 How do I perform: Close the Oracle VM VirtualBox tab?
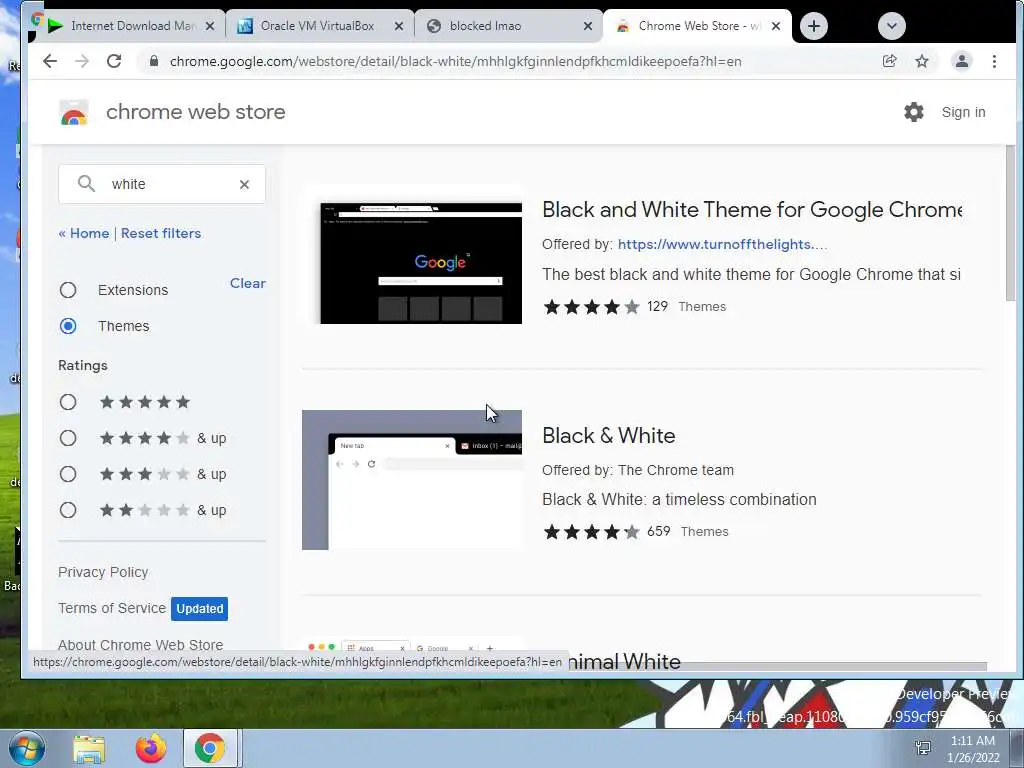(x=399, y=26)
